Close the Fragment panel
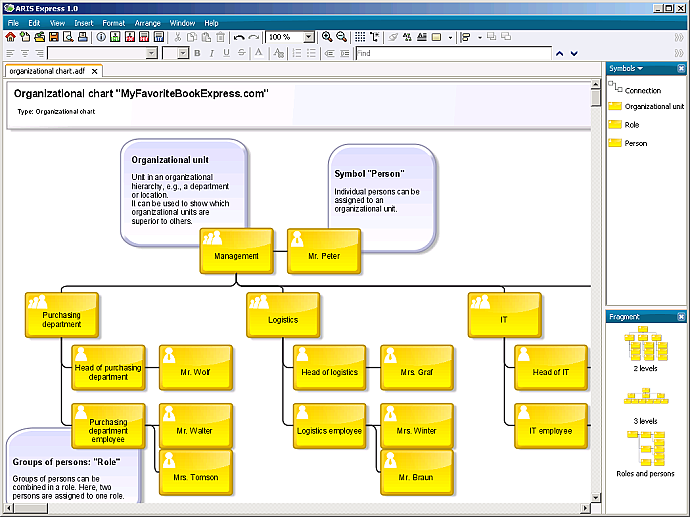Image resolution: width=690 pixels, height=517 pixels. 681,317
